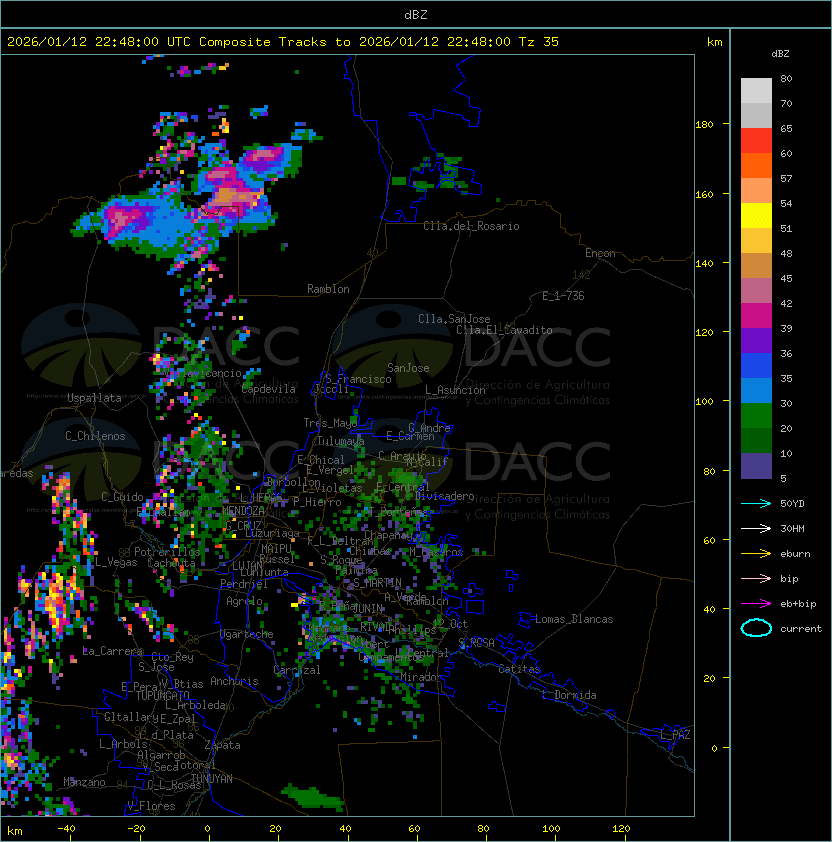Click the Potrerillos label
The width and height of the screenshot is (832, 842).
[167, 551]
